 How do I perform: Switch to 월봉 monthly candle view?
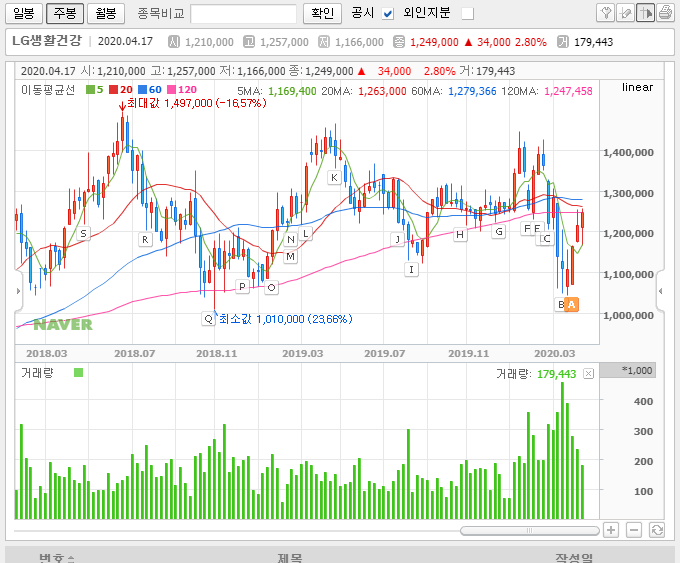(x=106, y=14)
